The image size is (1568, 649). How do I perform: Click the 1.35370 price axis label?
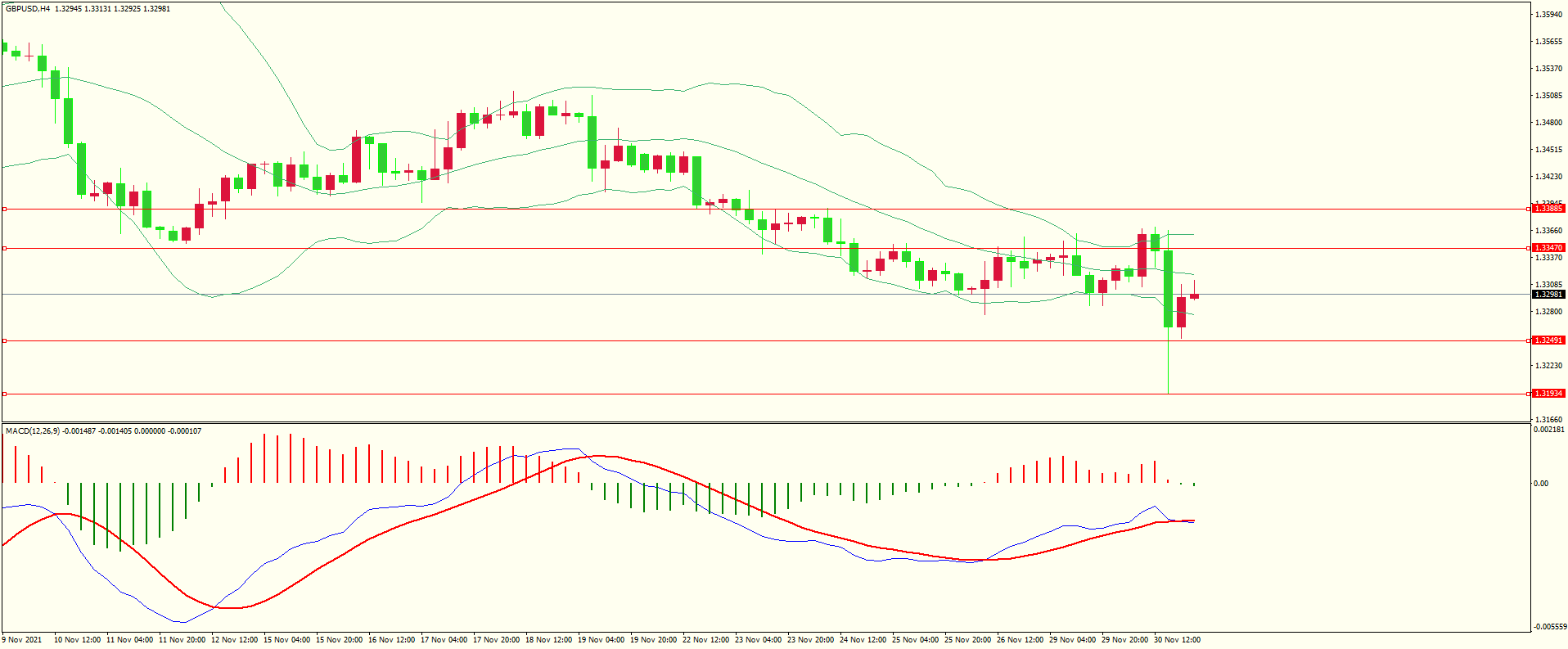[x=1549, y=69]
